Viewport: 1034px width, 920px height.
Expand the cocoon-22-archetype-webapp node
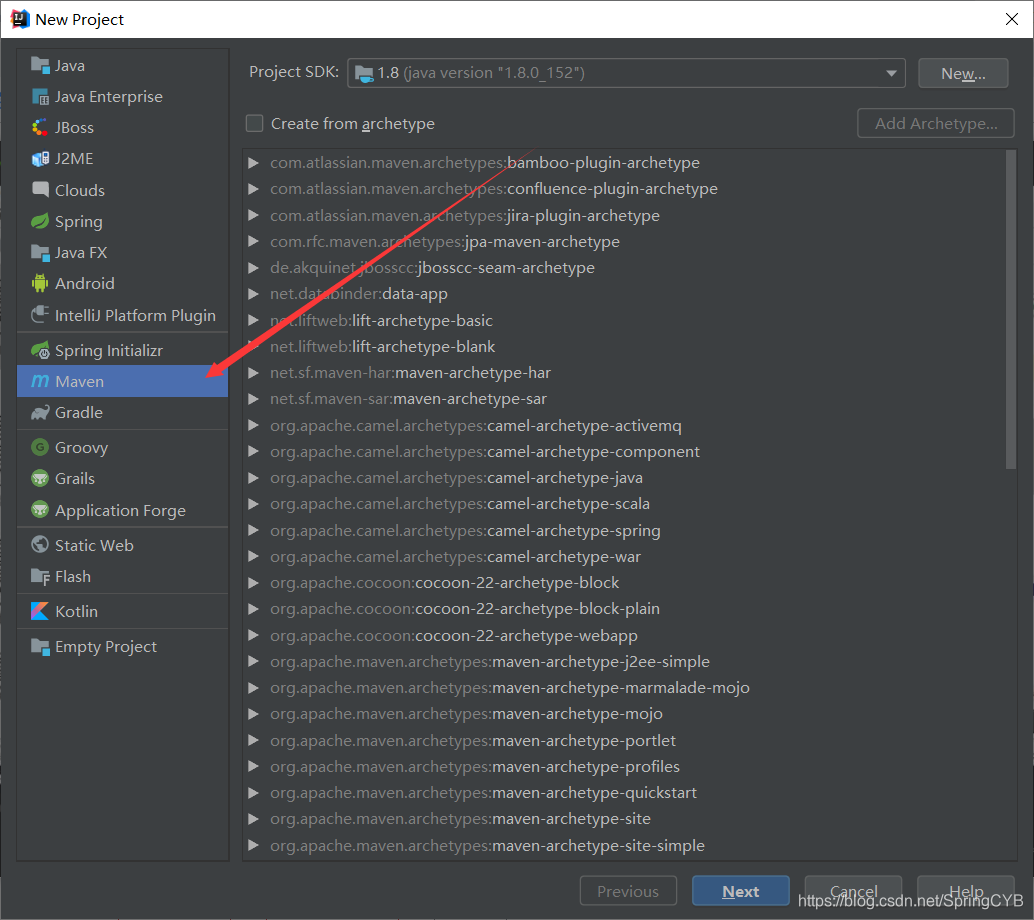(253, 636)
